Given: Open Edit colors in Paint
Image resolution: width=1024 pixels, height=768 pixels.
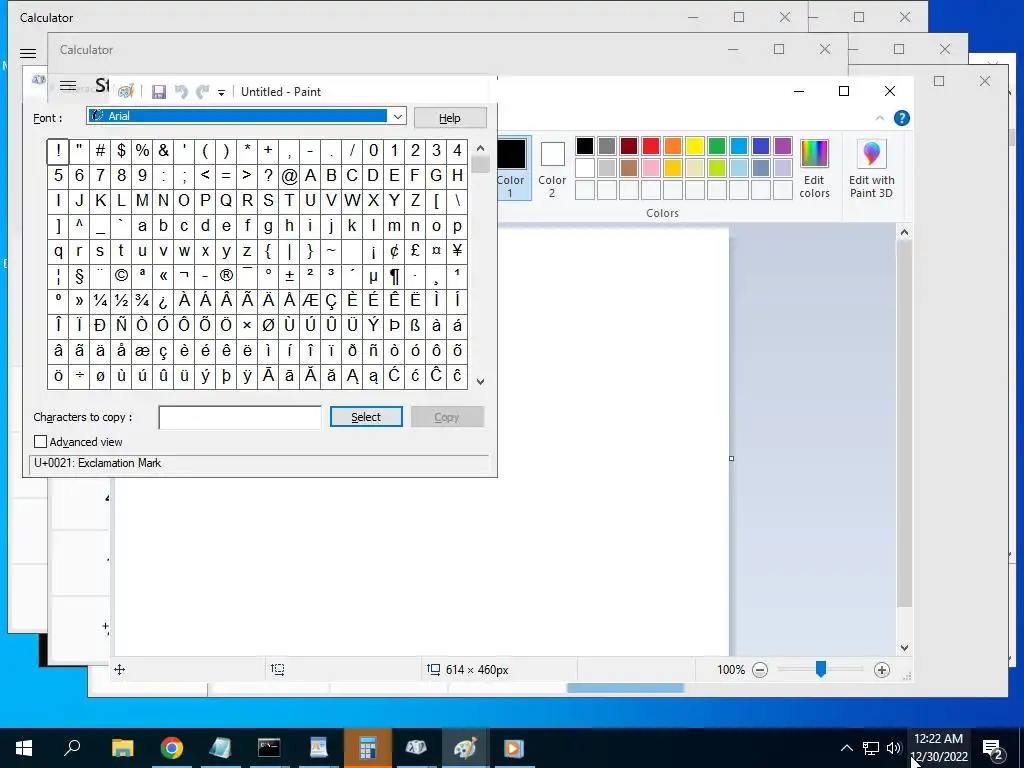Looking at the screenshot, I should click(x=814, y=168).
